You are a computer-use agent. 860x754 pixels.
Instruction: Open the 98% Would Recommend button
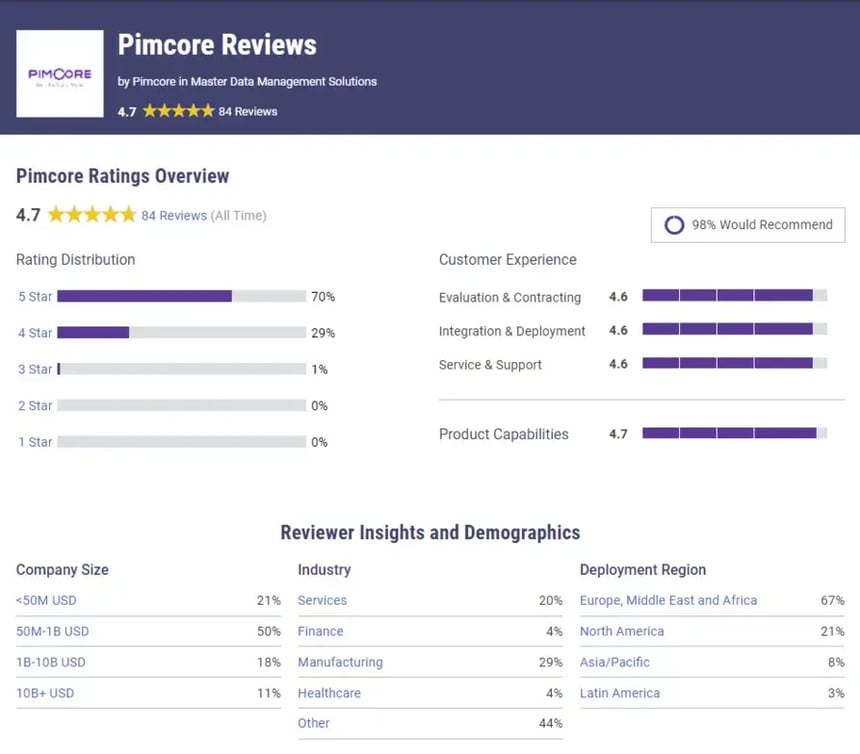click(x=748, y=225)
